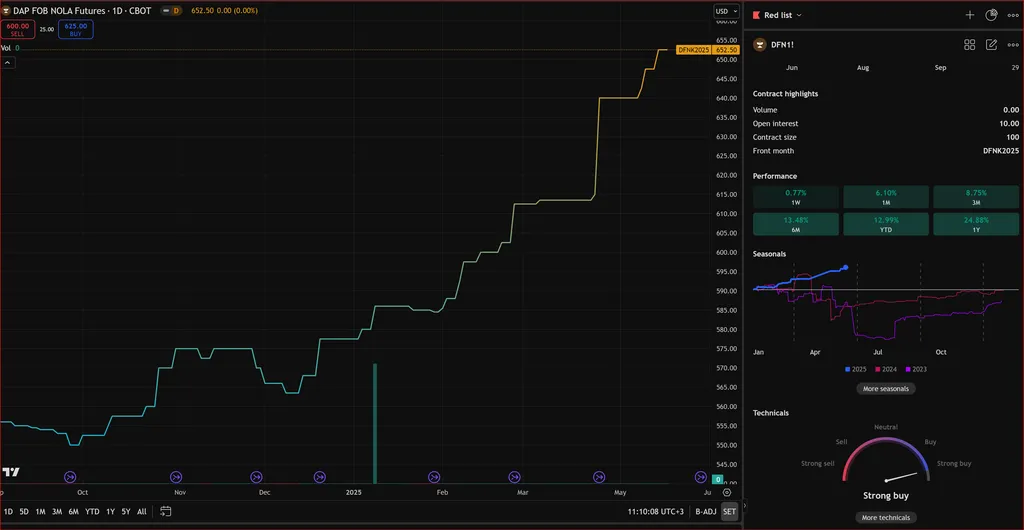Click the 625.00 BUY button
The height and width of the screenshot is (530, 1024).
pyautogui.click(x=76, y=29)
